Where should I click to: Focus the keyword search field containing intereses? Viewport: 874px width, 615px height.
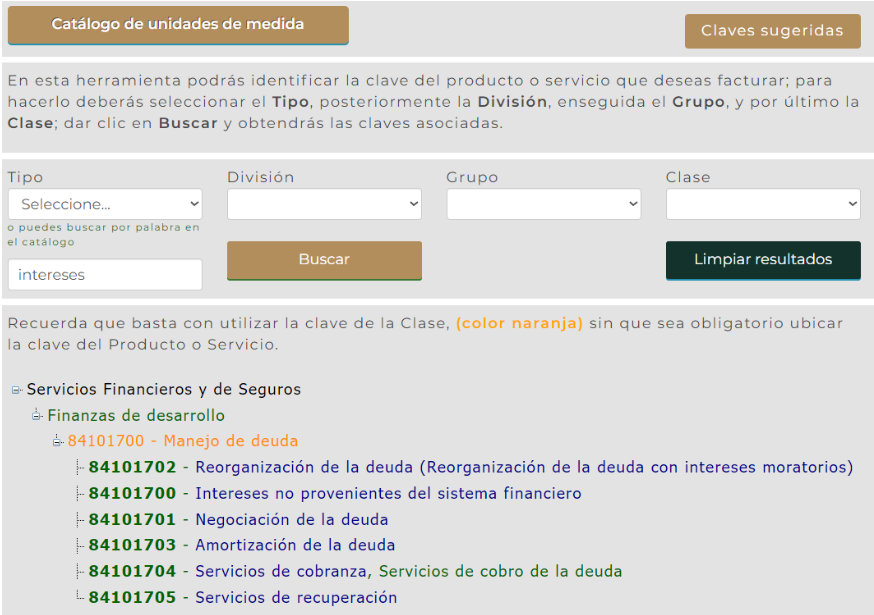tap(105, 275)
